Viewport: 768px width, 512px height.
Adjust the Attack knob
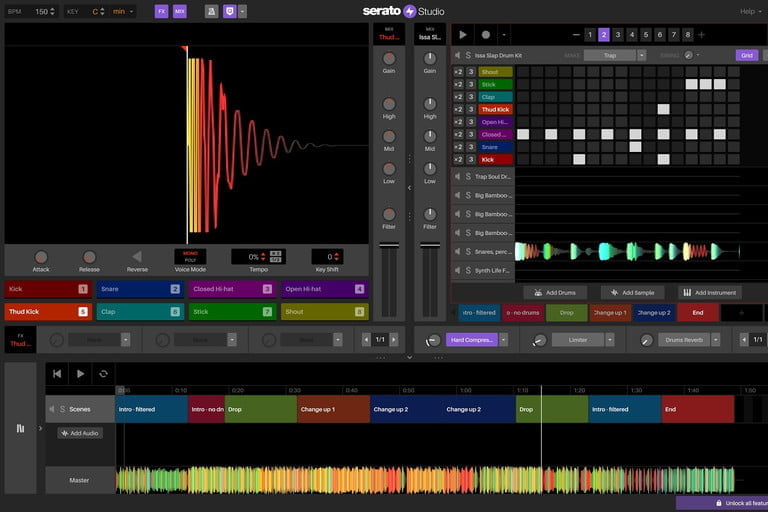pos(41,257)
